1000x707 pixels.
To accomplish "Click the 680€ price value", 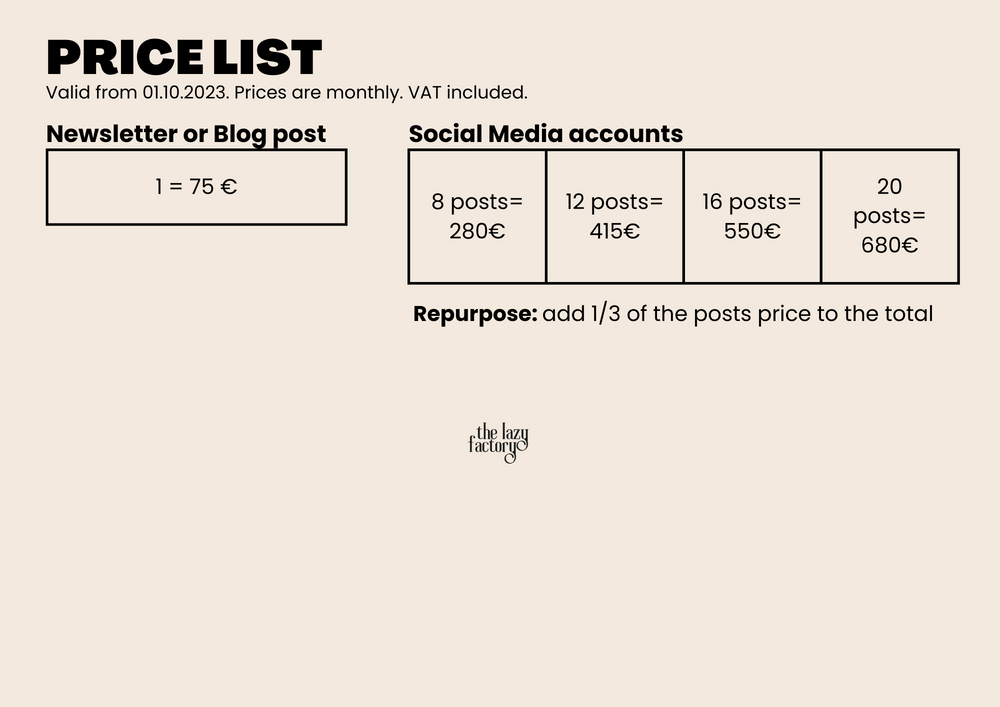I will coord(890,245).
